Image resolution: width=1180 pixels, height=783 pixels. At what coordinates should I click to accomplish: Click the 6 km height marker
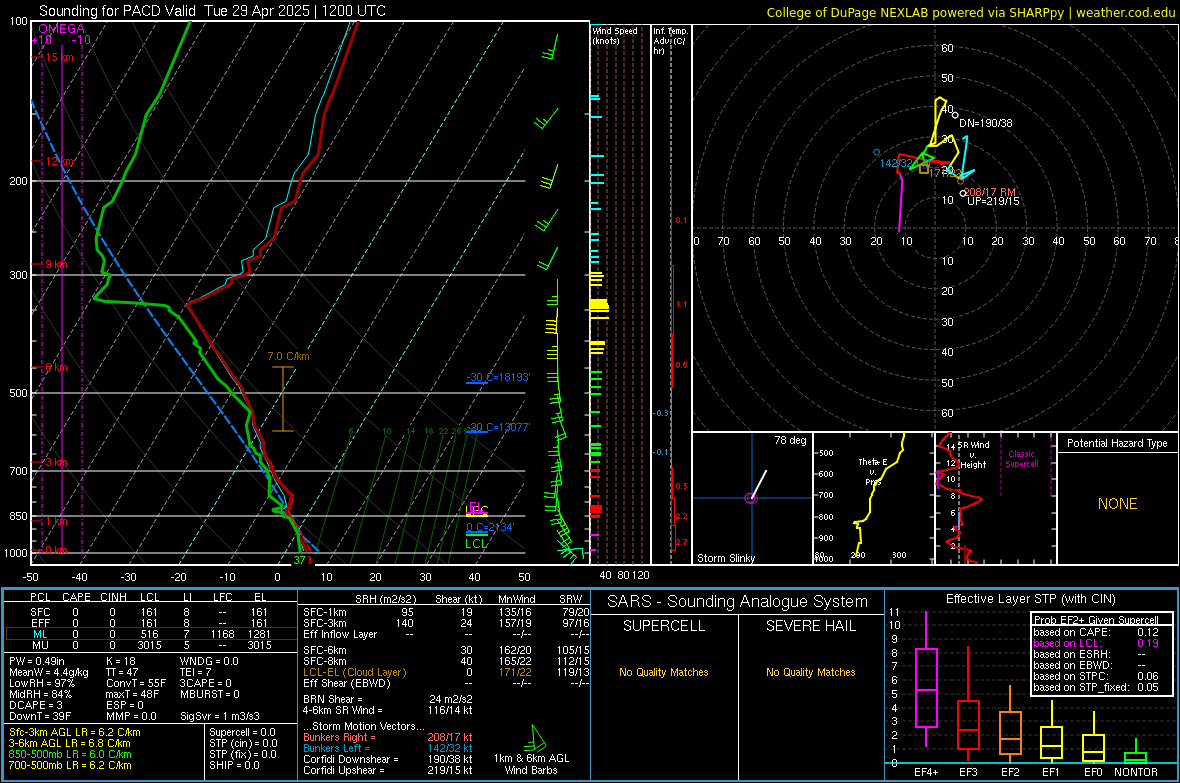(55, 367)
